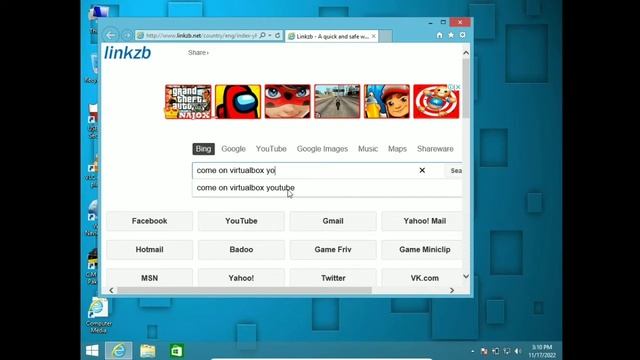Click the address bar search magnifier icon
This screenshot has height=360, width=640.
[262, 36]
